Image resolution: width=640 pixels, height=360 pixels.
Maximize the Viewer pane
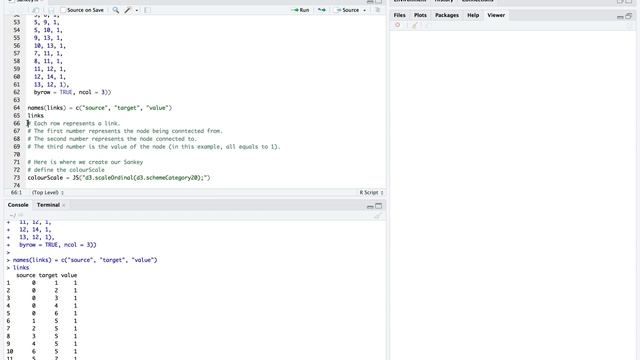pos(629,16)
